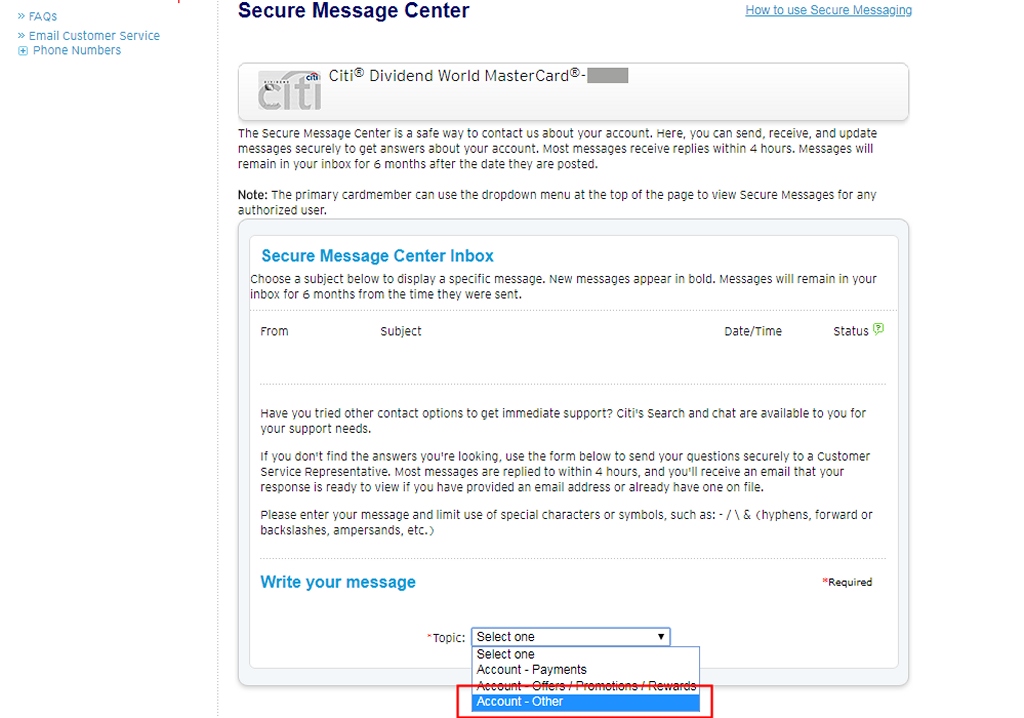Open How to use Secure Messaging
Viewport: 1024px width, 718px height.
tap(829, 10)
